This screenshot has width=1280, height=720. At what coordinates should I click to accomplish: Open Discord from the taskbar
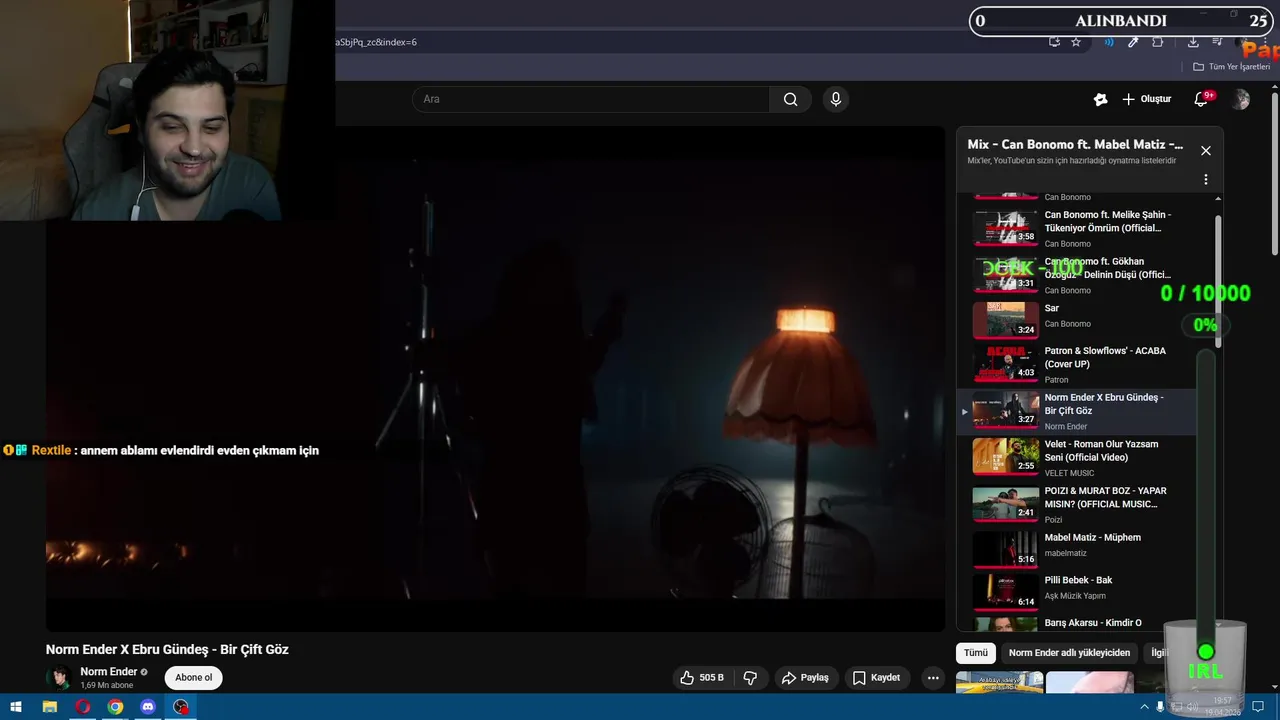coord(148,707)
